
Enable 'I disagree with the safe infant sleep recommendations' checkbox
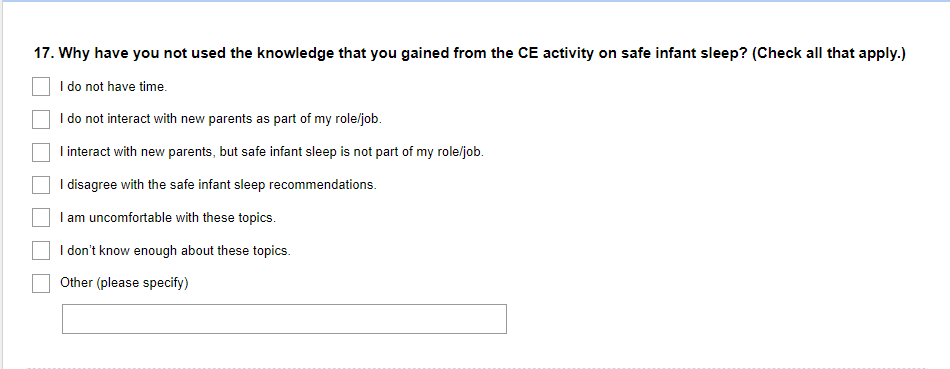41,185
